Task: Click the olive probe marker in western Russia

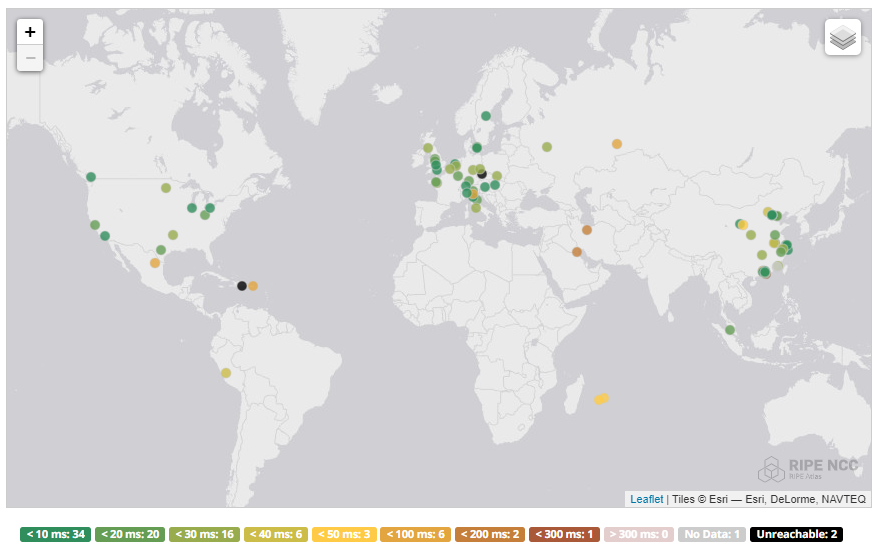Action: coord(547,147)
